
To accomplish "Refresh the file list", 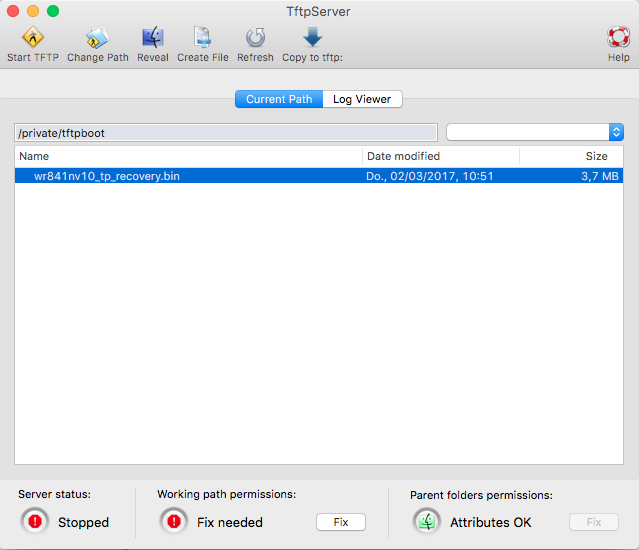I will tap(255, 38).
